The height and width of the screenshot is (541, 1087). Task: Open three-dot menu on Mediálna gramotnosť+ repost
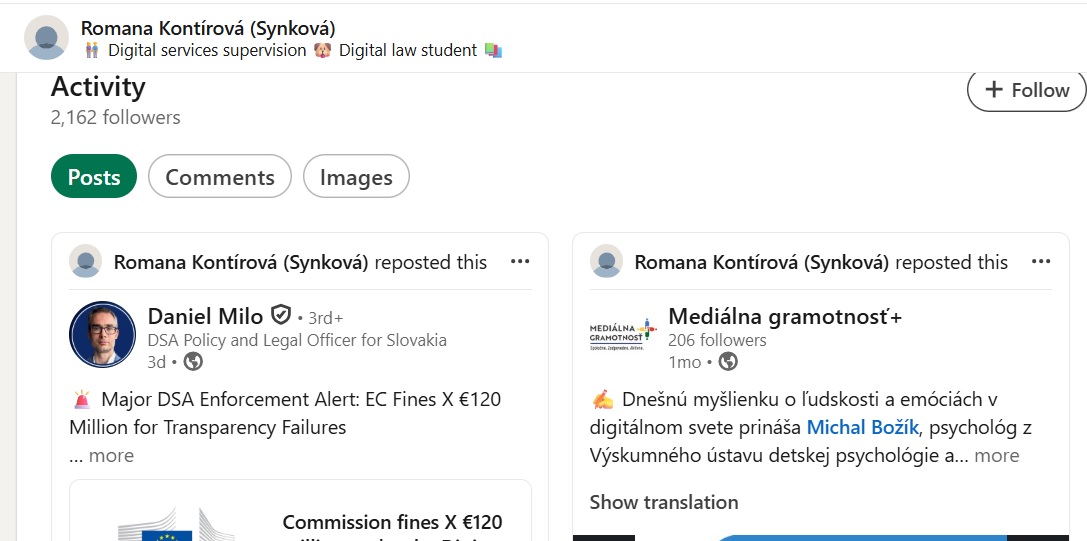click(x=1041, y=262)
